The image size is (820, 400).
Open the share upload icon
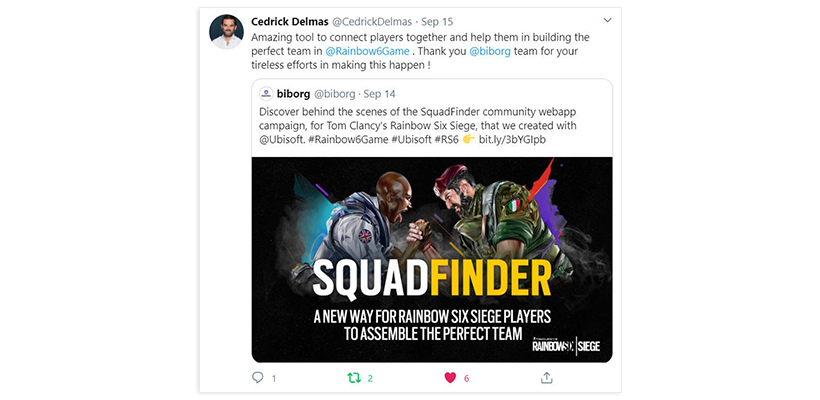pos(546,378)
